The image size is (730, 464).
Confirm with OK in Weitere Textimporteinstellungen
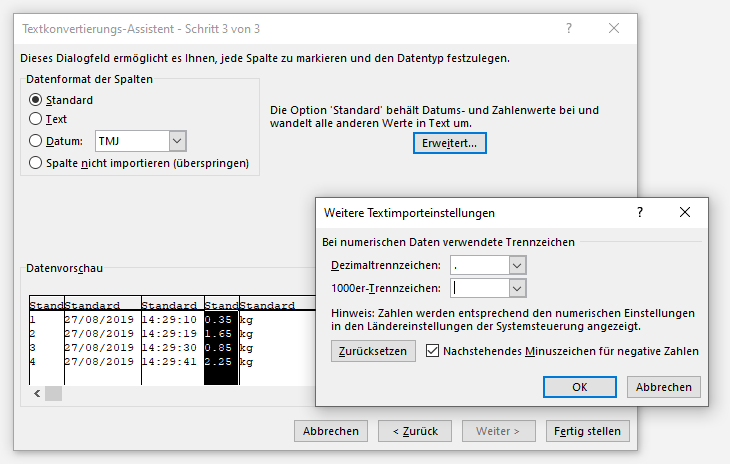pos(580,387)
